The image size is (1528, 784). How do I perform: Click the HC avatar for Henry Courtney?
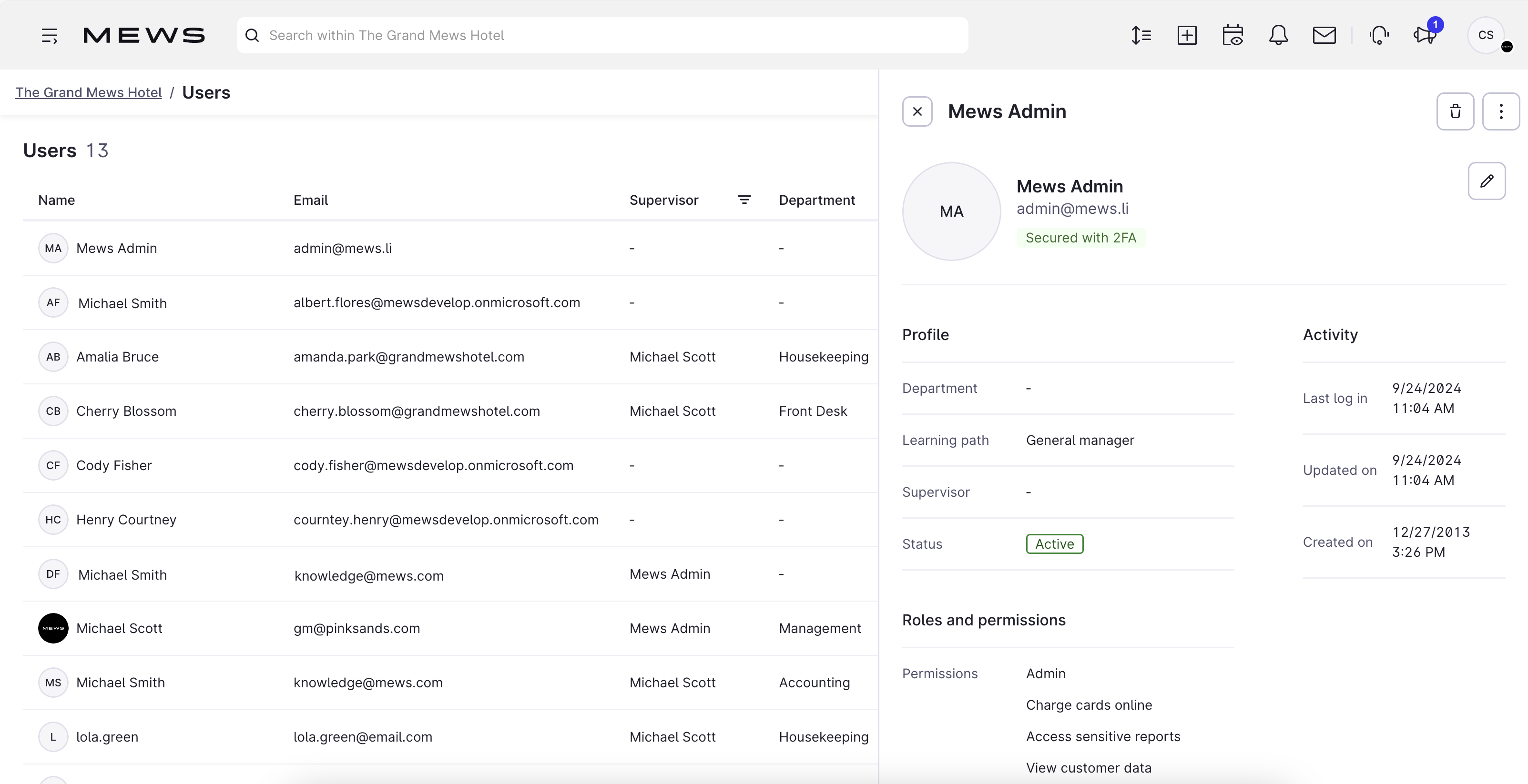(53, 520)
